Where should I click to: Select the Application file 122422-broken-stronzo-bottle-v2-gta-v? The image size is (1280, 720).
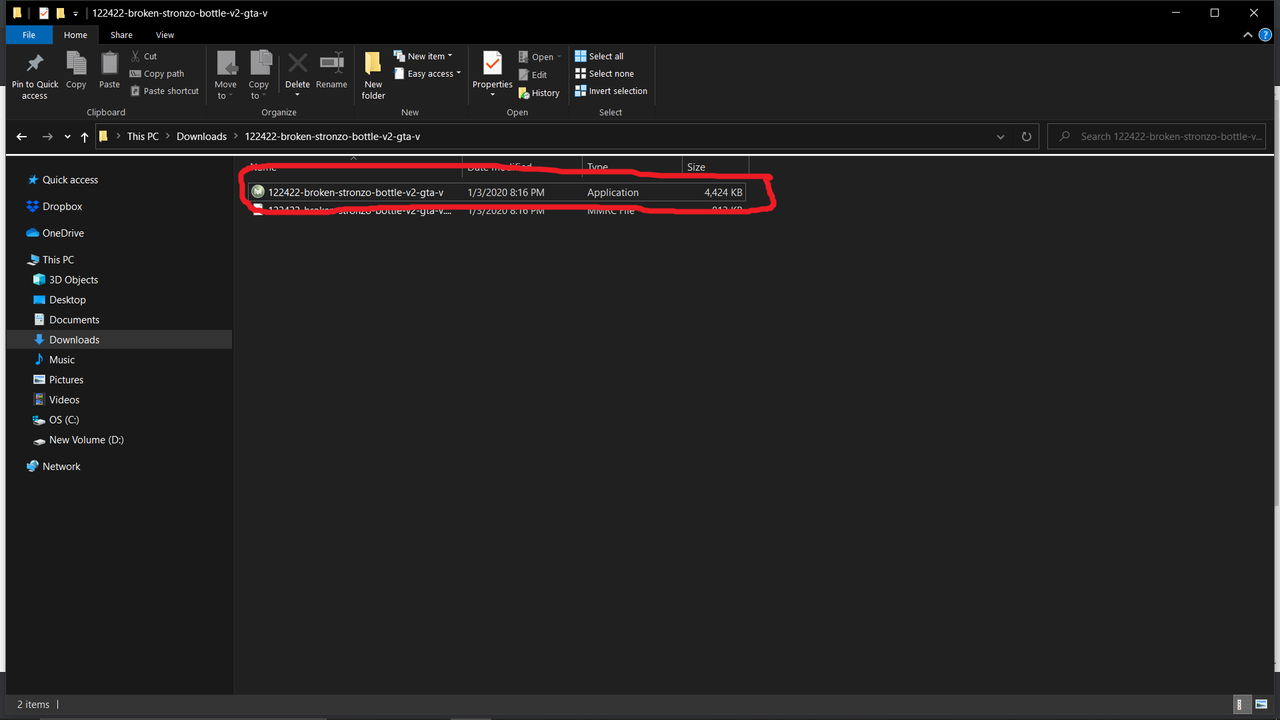pyautogui.click(x=497, y=192)
